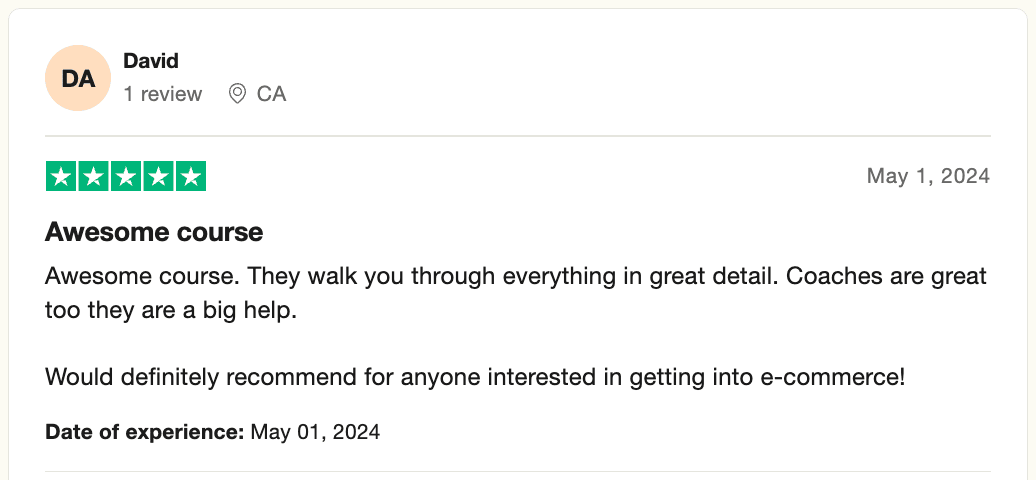This screenshot has width=1036, height=480.
Task: Click the bold "Date of experience:" label
Action: pyautogui.click(x=144, y=433)
